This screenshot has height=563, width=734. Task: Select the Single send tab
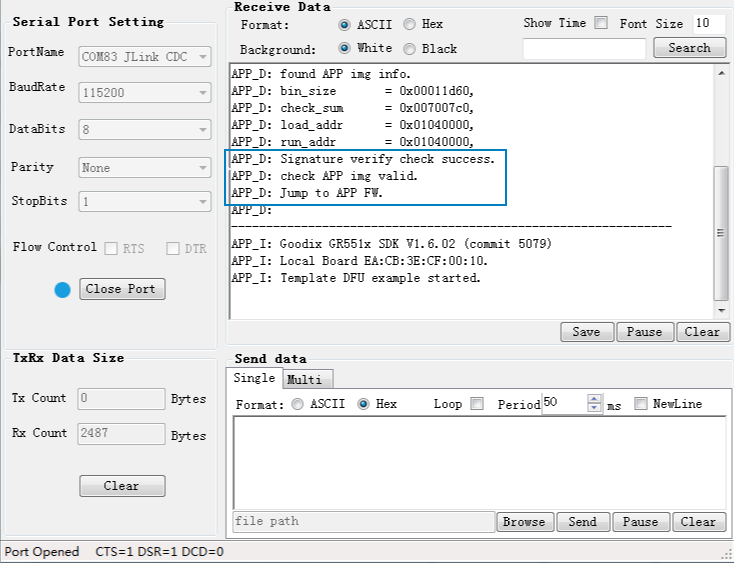tap(254, 378)
